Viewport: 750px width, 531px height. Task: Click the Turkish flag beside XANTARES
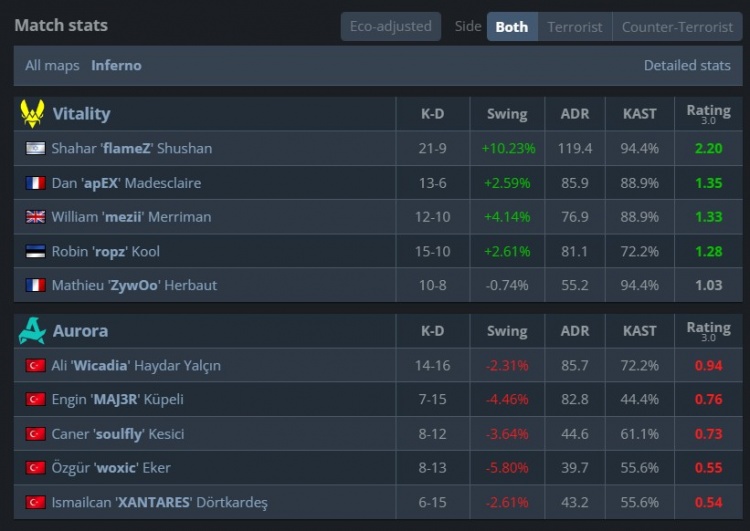click(36, 502)
